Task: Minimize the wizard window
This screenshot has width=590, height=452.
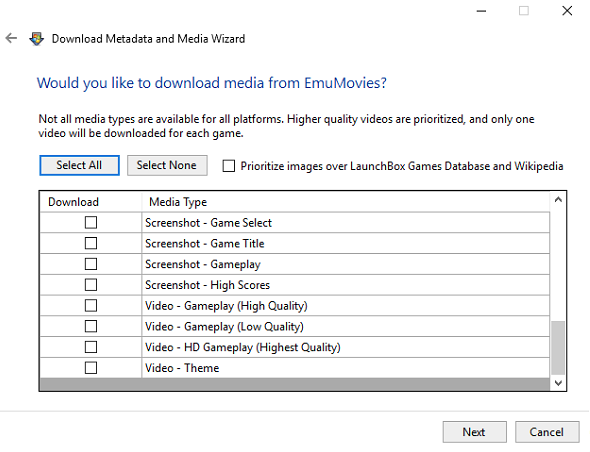Action: [x=481, y=11]
